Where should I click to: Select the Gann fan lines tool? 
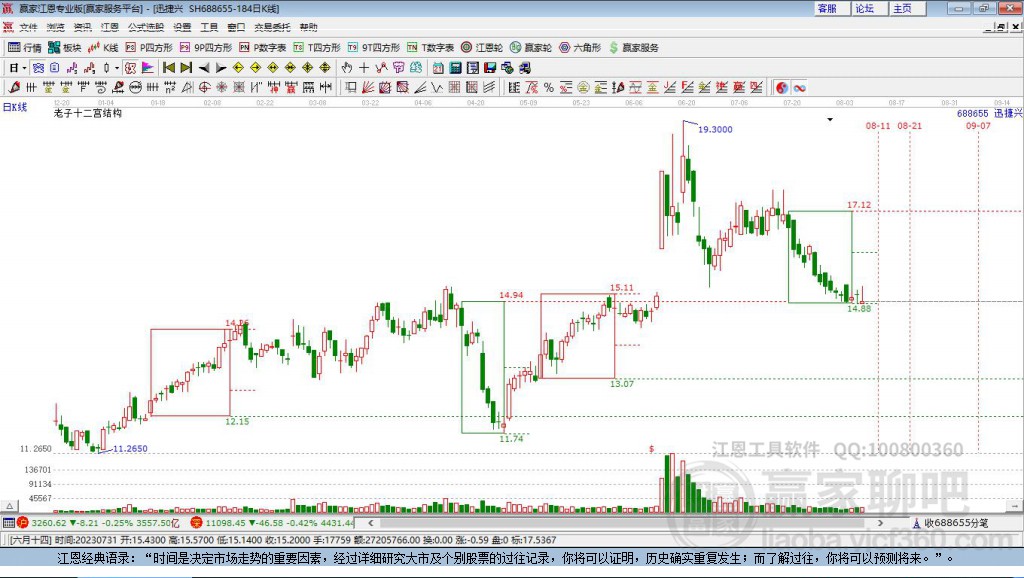(368, 88)
